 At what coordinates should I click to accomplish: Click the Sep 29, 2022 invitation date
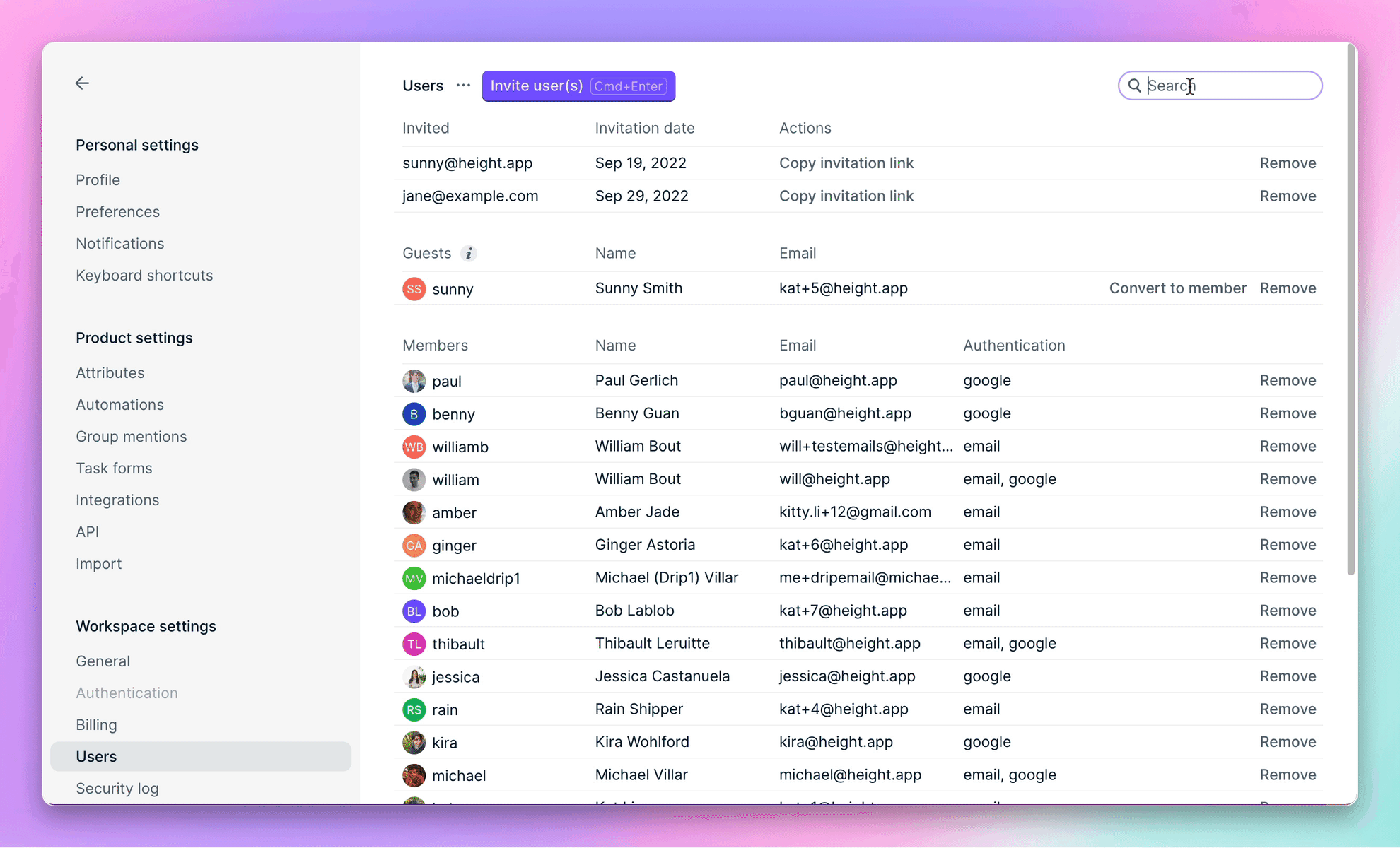point(641,196)
